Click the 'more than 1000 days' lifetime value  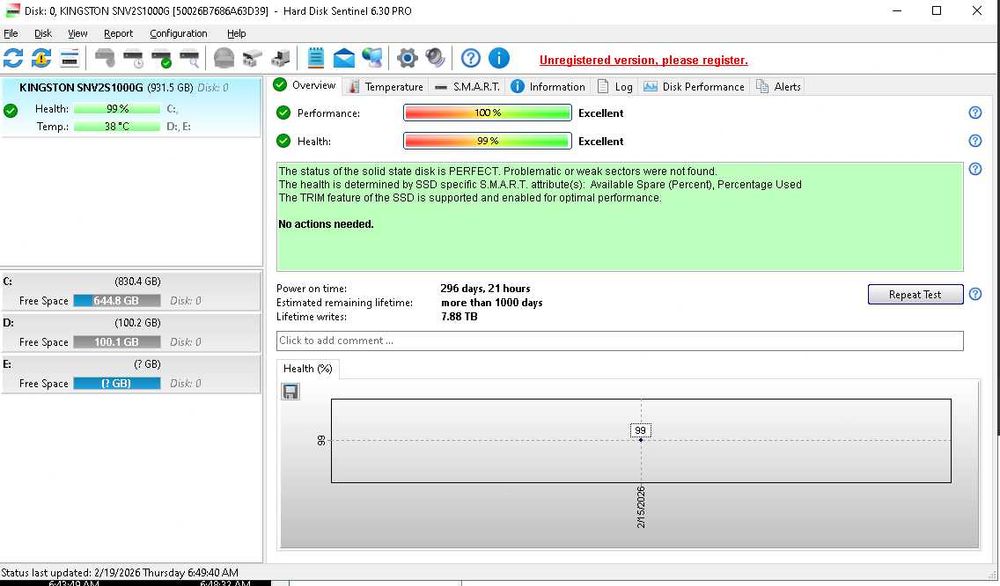click(492, 302)
